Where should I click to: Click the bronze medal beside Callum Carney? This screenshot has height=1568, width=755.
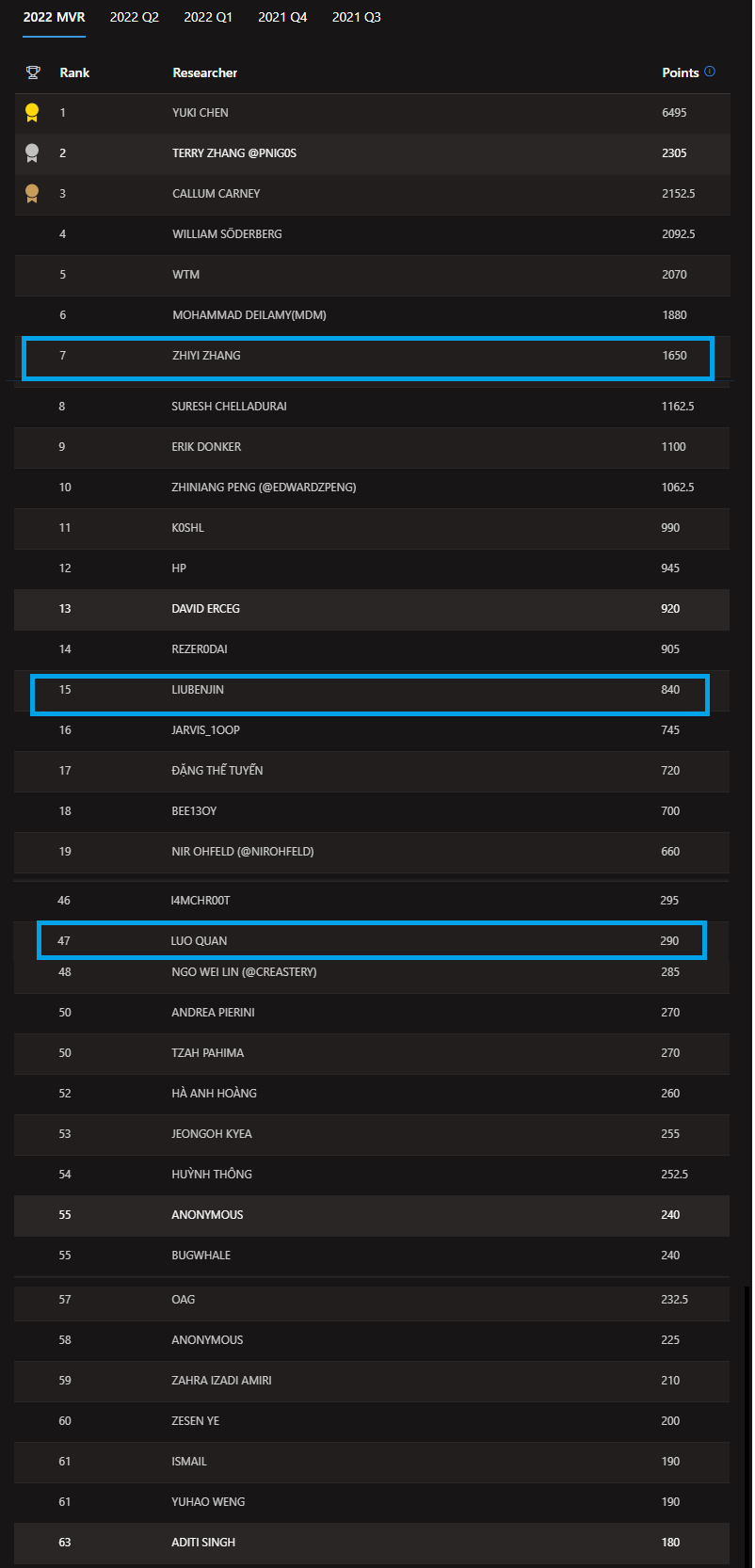pyautogui.click(x=32, y=194)
